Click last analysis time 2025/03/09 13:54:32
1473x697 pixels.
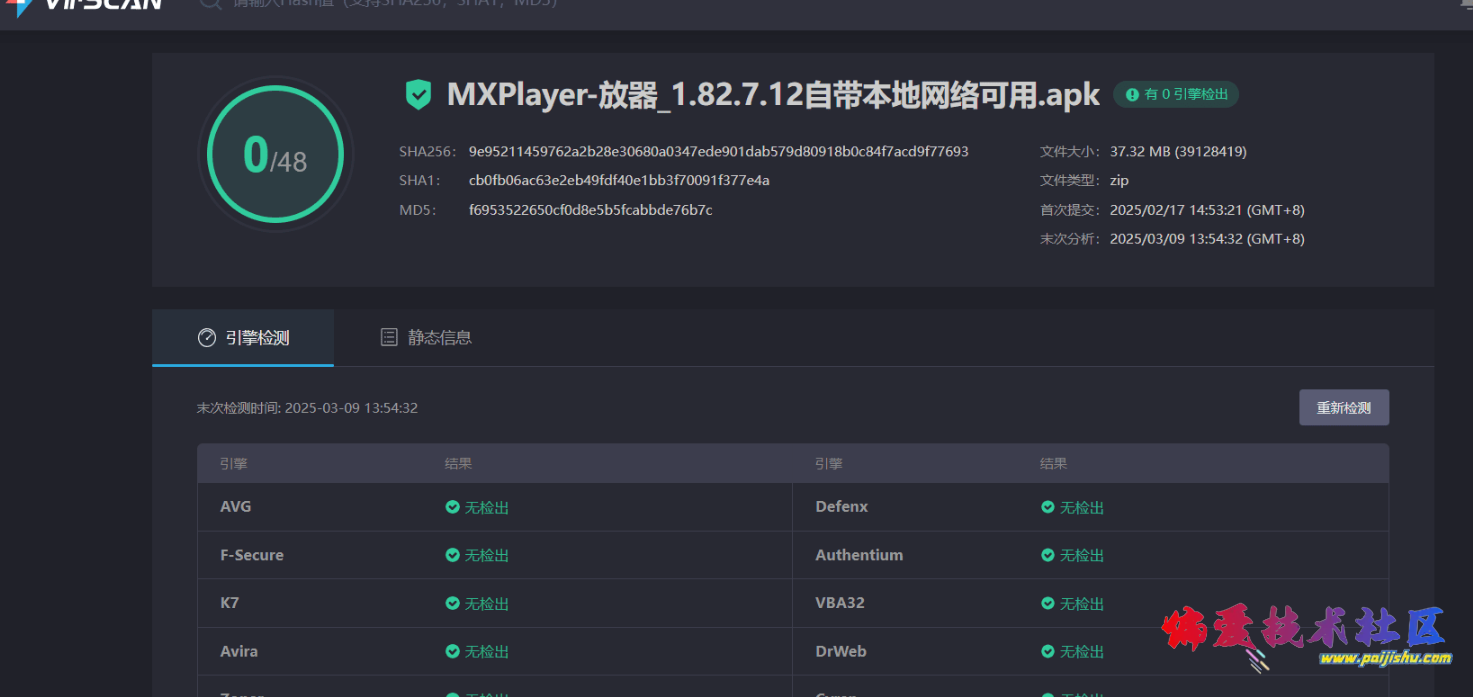pyautogui.click(x=1207, y=239)
